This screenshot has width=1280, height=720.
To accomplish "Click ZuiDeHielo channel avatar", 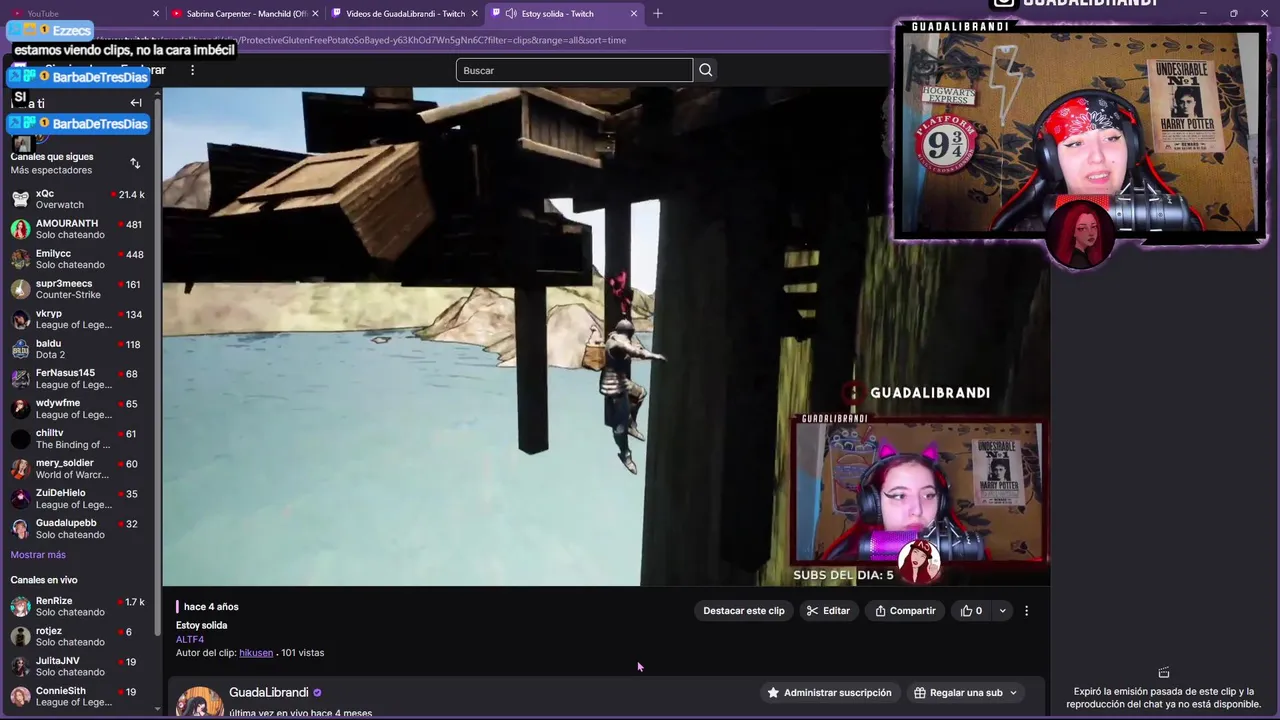I will click(20, 499).
